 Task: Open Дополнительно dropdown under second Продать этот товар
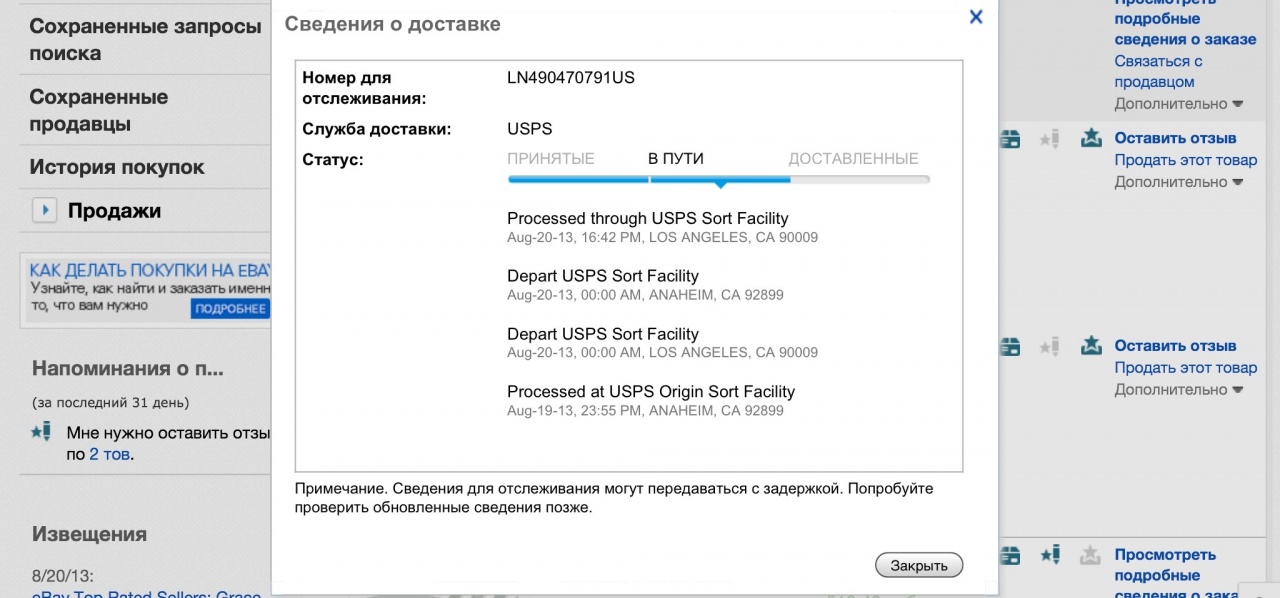(x=1178, y=390)
